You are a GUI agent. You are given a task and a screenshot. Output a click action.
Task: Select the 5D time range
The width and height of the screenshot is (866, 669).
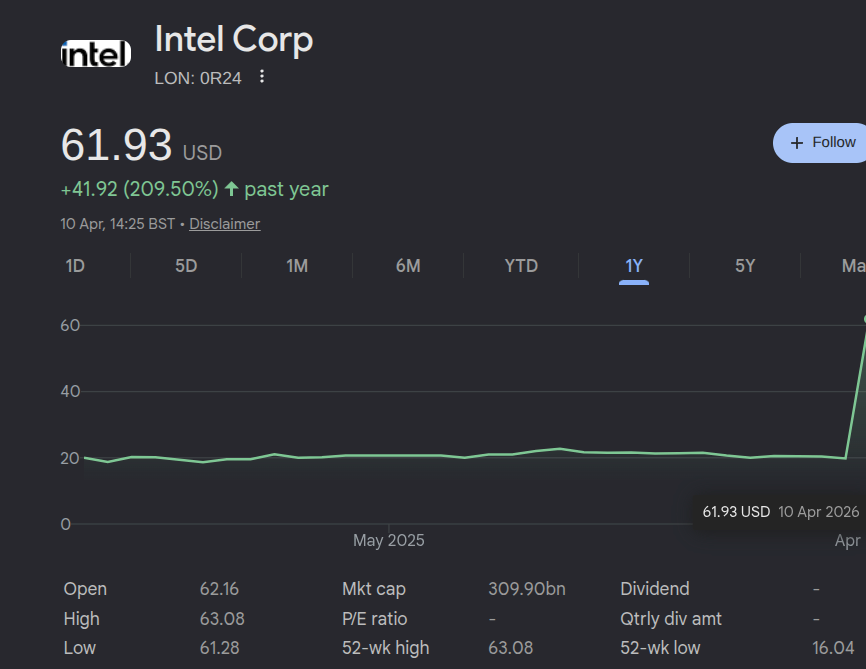tap(184, 265)
